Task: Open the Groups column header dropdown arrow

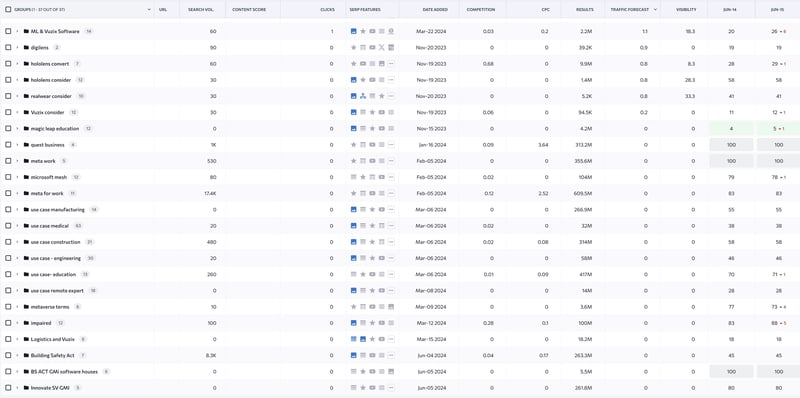Action: pyautogui.click(x=149, y=10)
